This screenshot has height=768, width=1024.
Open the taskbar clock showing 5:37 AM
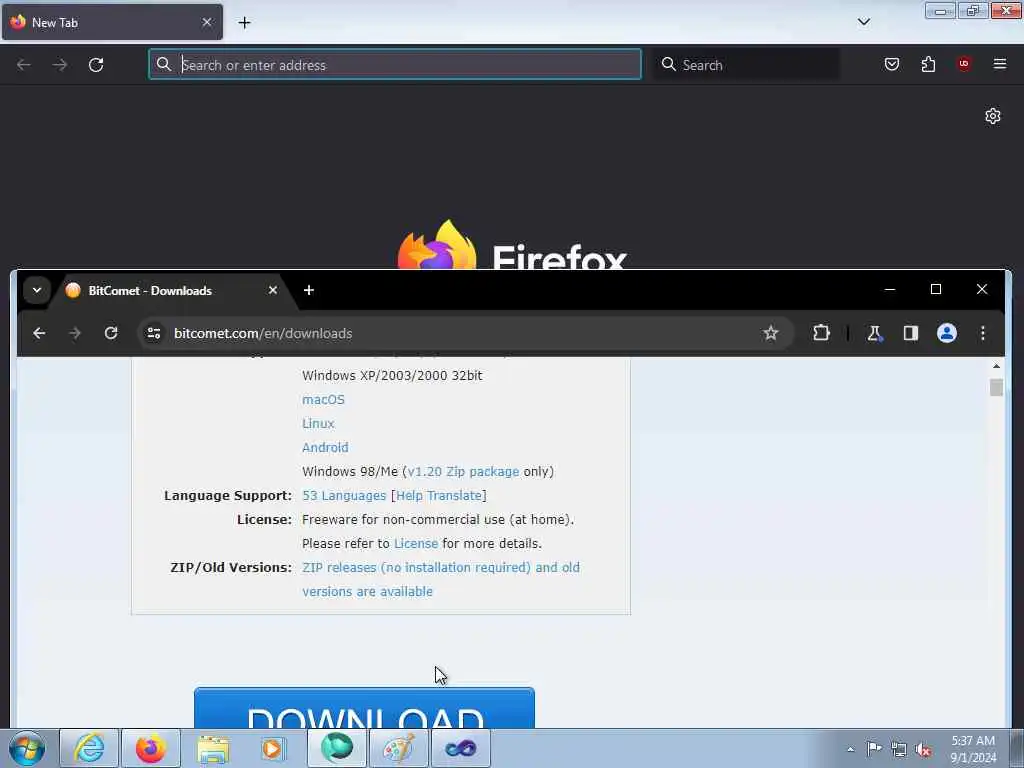973,749
